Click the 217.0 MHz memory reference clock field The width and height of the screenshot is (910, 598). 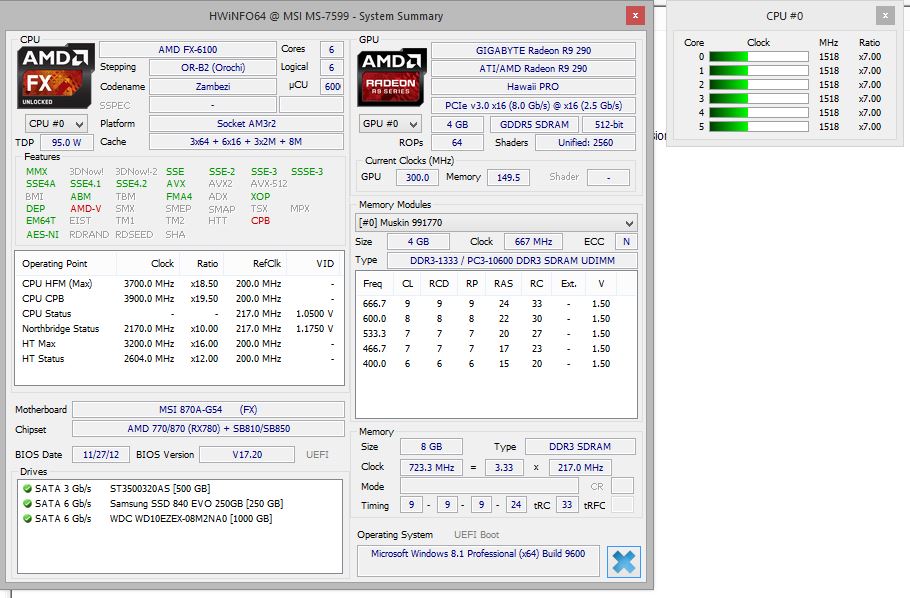click(x=580, y=467)
